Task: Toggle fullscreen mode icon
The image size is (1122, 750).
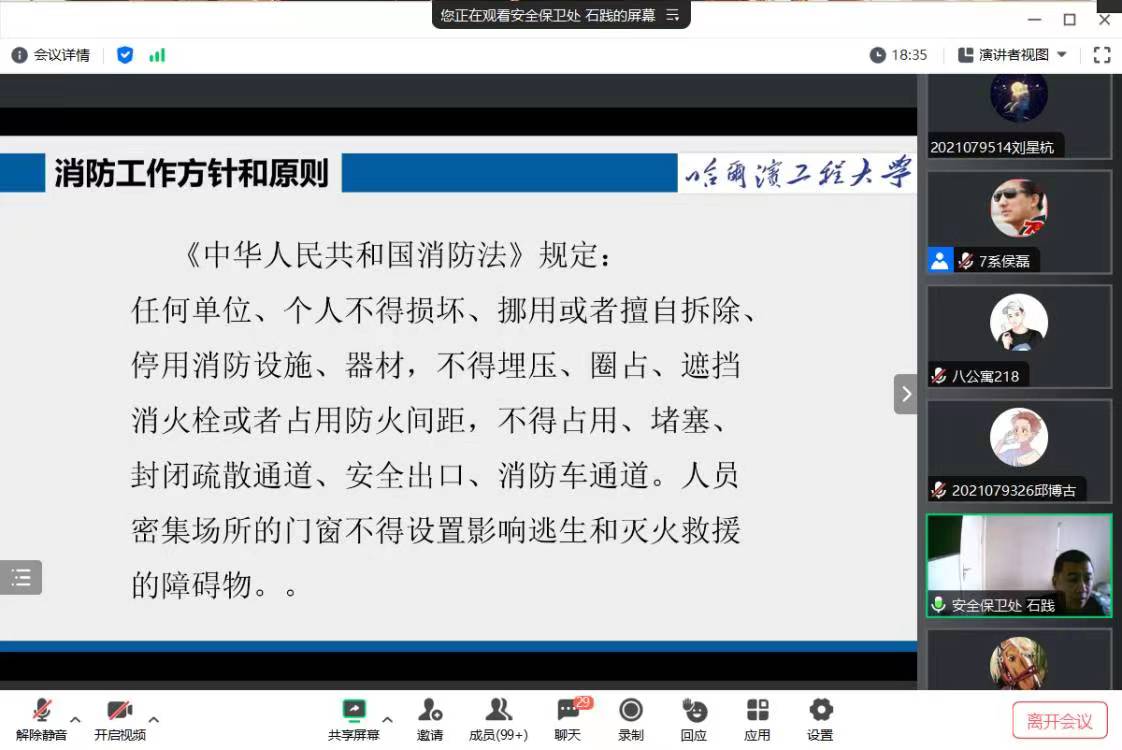Action: pos(1101,55)
